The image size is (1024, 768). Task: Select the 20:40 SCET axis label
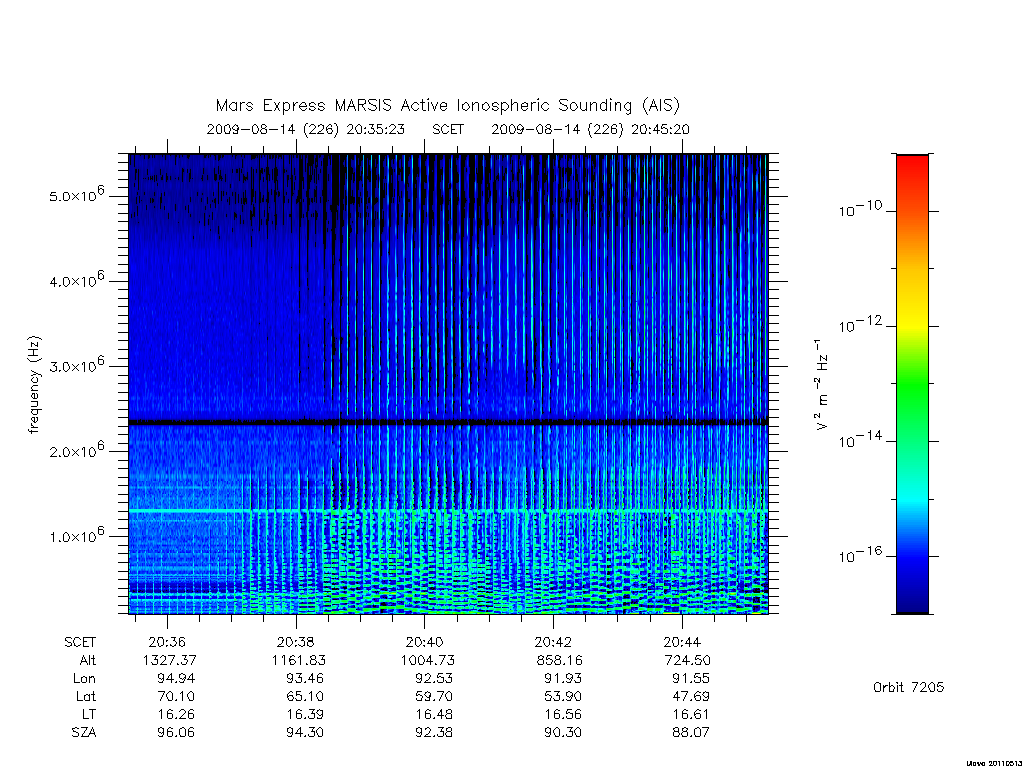[x=424, y=642]
